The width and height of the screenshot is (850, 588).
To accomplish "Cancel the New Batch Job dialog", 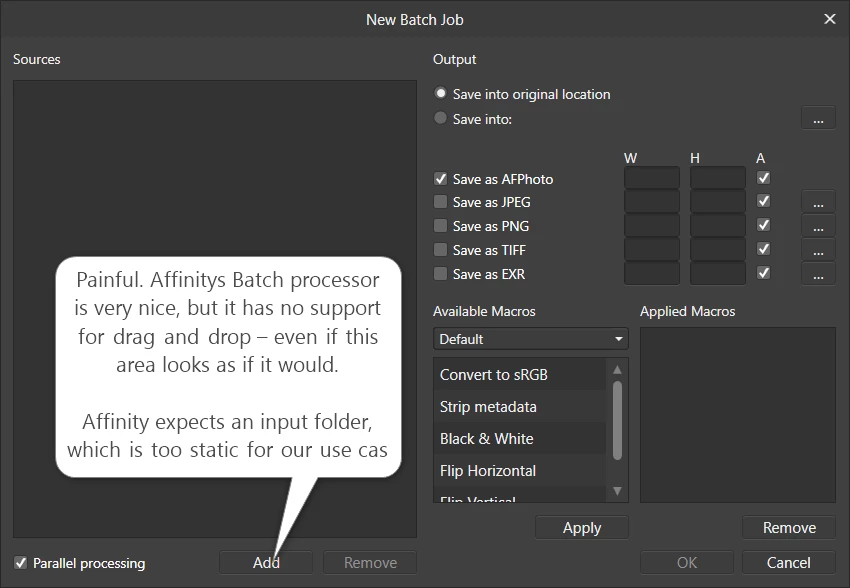I will (x=789, y=563).
